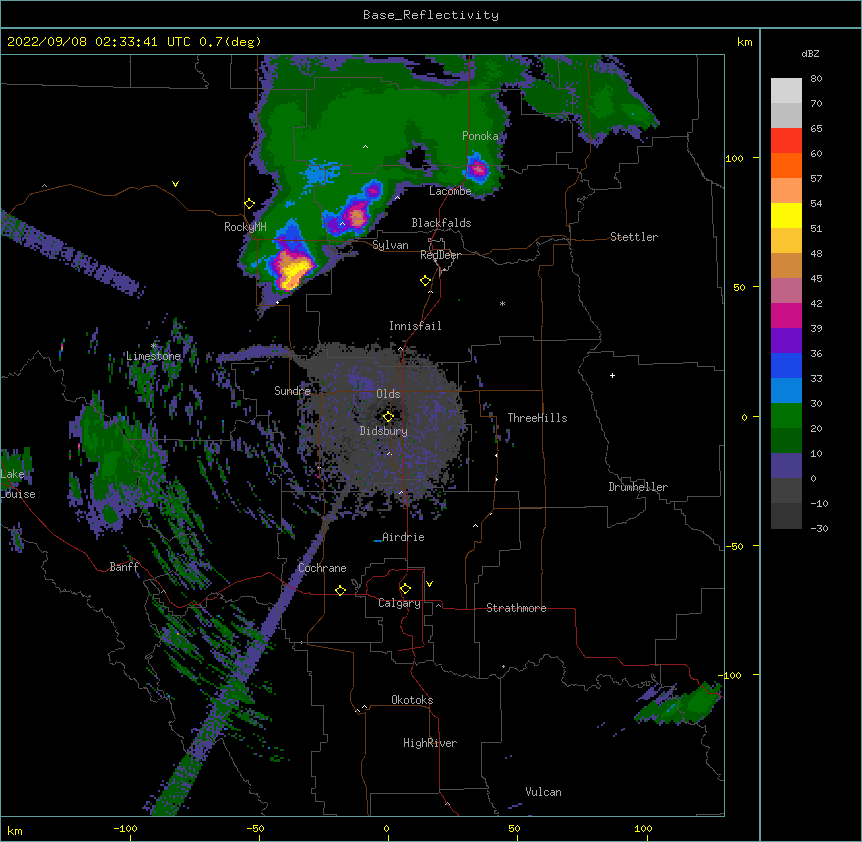The image size is (862, 842).
Task: Click the Airdrie city label
Action: tap(404, 537)
